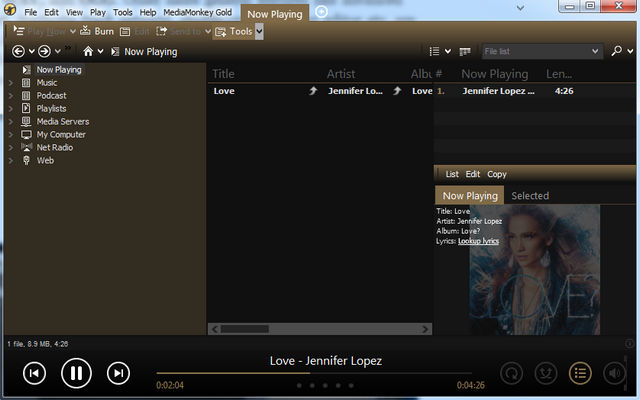Click the list view mode icon

pyautogui.click(x=434, y=51)
